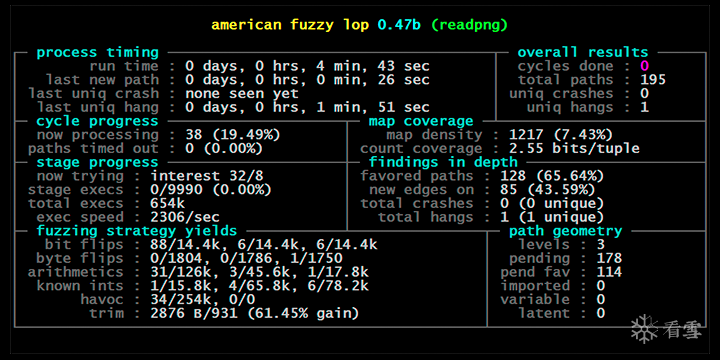Click the "last uniq crash" label

(93, 94)
